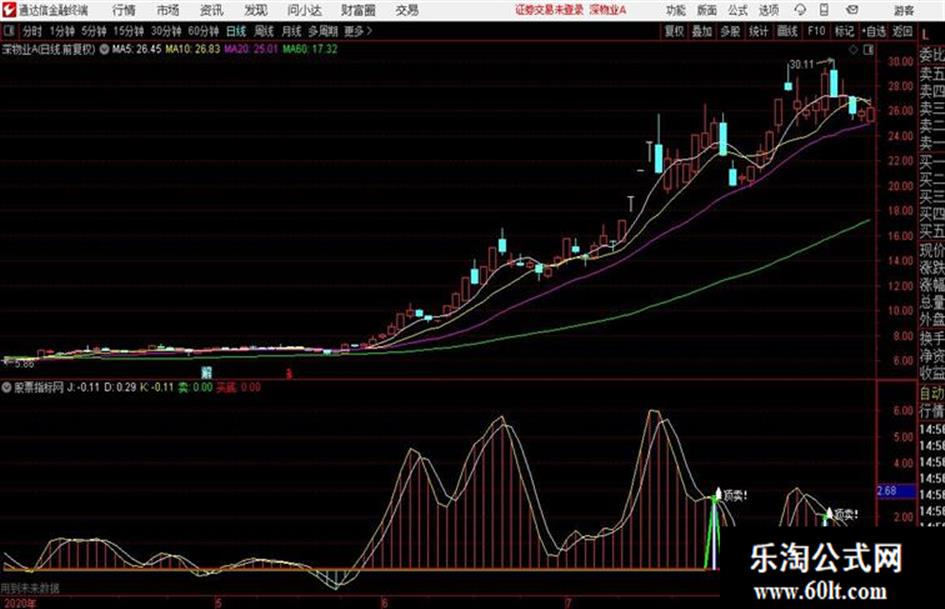The width and height of the screenshot is (945, 609).
Task: Click the 2020年 date axis label
Action: tap(19, 602)
